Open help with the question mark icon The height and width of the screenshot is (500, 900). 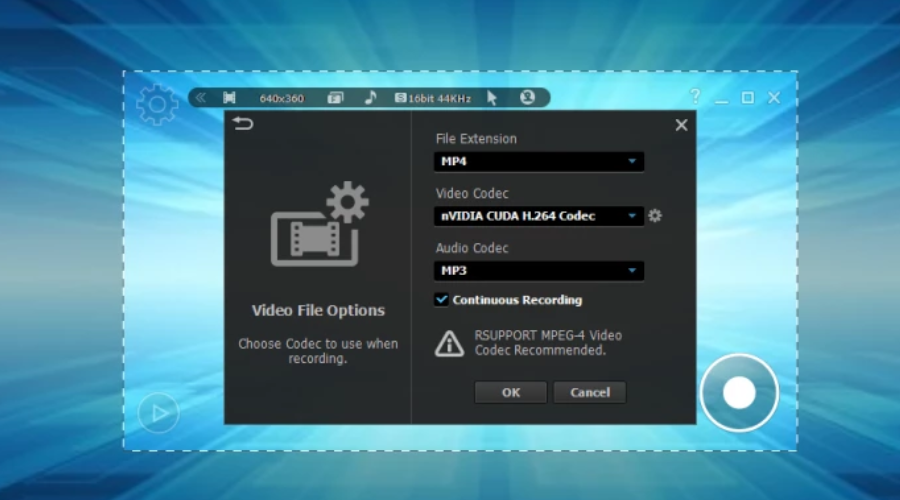[x=695, y=96]
